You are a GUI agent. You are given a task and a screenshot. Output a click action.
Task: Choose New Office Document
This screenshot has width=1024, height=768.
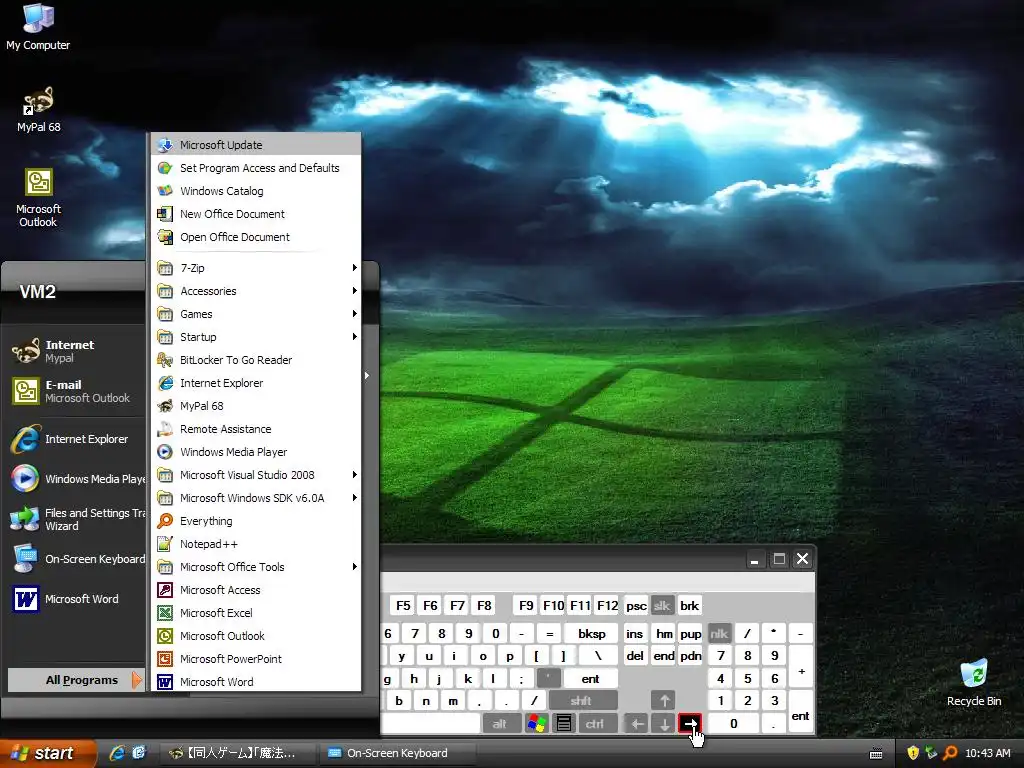(256, 214)
